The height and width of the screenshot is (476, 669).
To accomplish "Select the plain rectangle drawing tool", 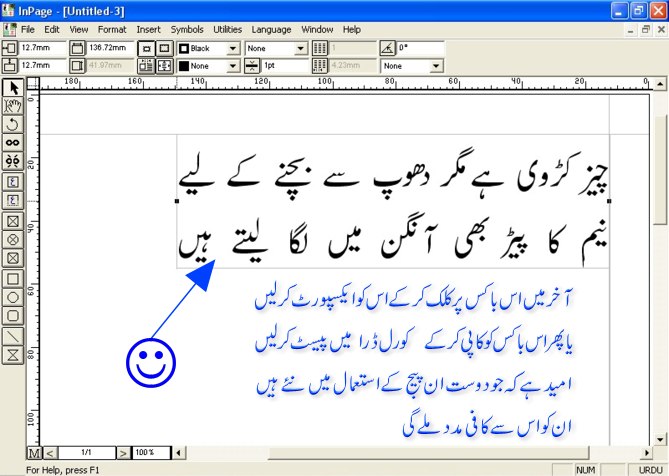I will [14, 277].
